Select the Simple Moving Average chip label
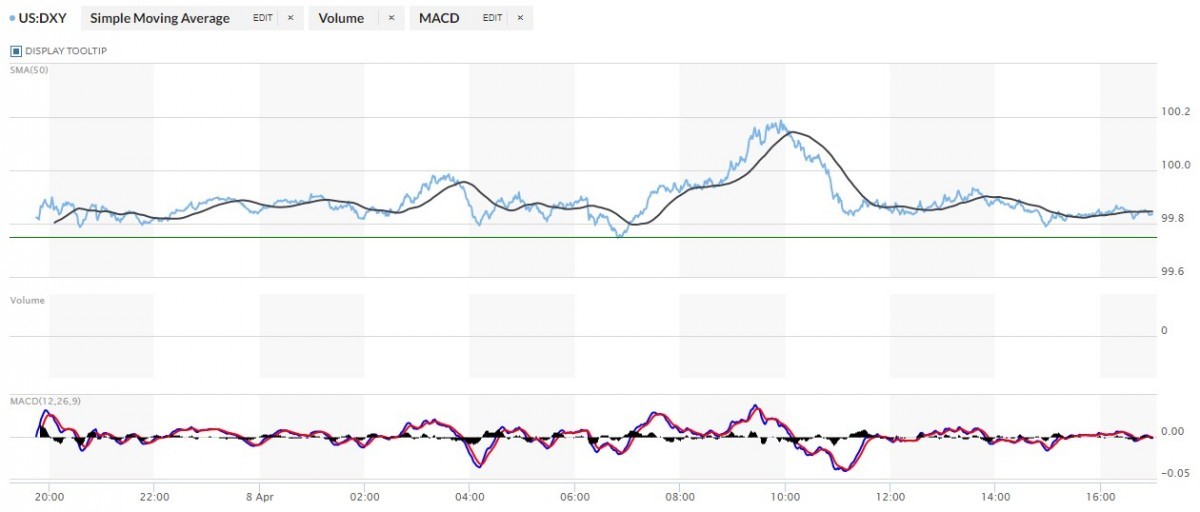 click(159, 18)
